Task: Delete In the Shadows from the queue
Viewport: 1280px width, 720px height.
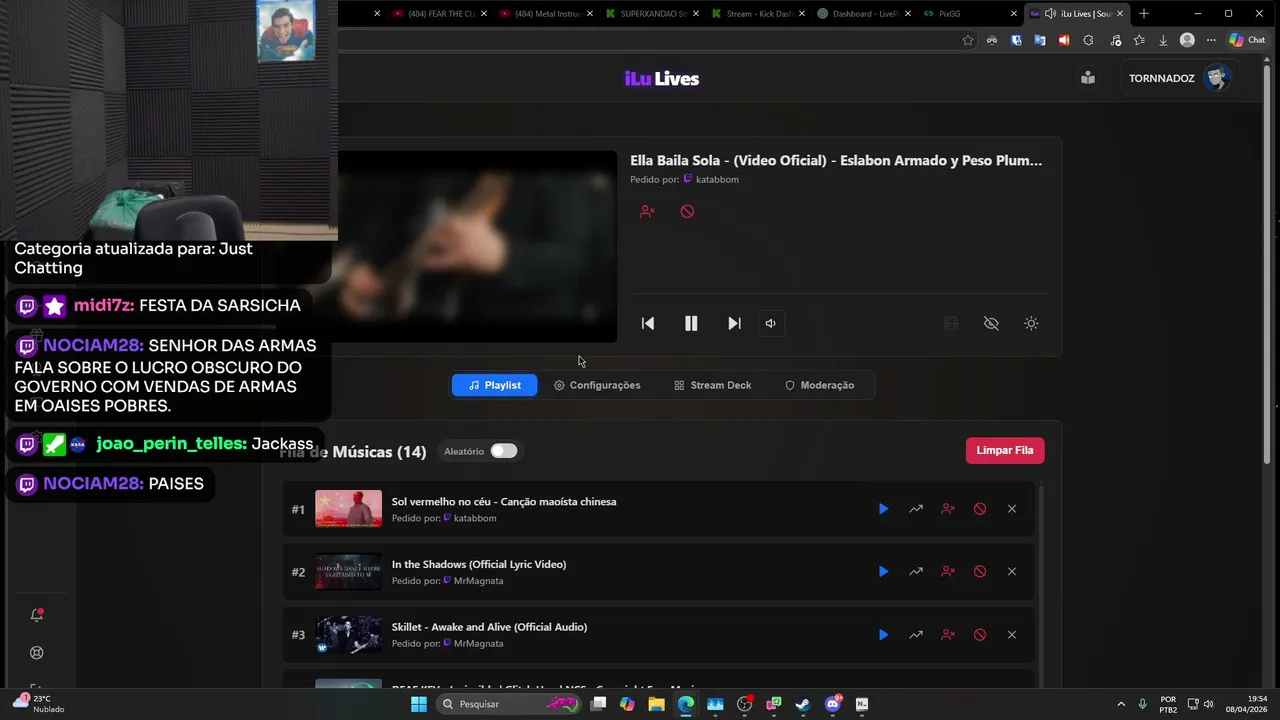Action: tap(1012, 571)
